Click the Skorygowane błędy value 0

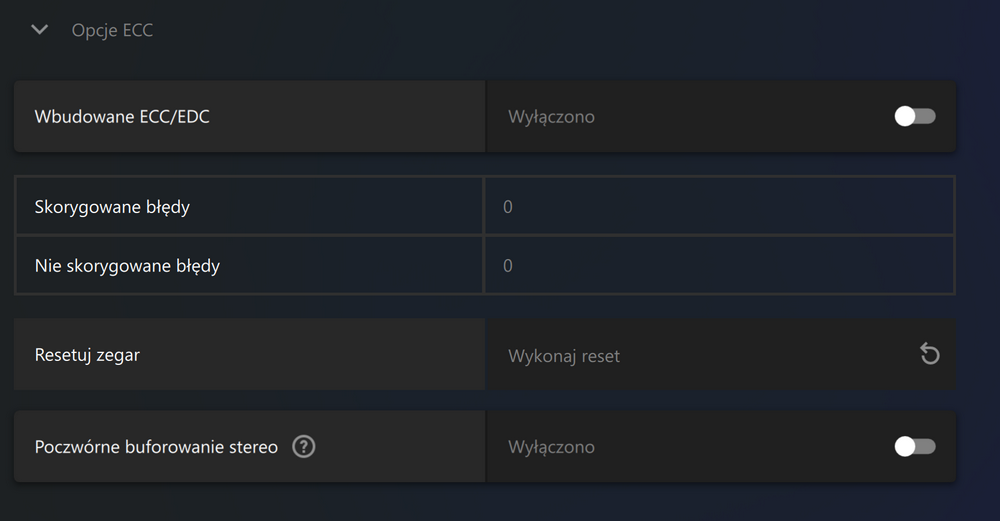pos(508,207)
